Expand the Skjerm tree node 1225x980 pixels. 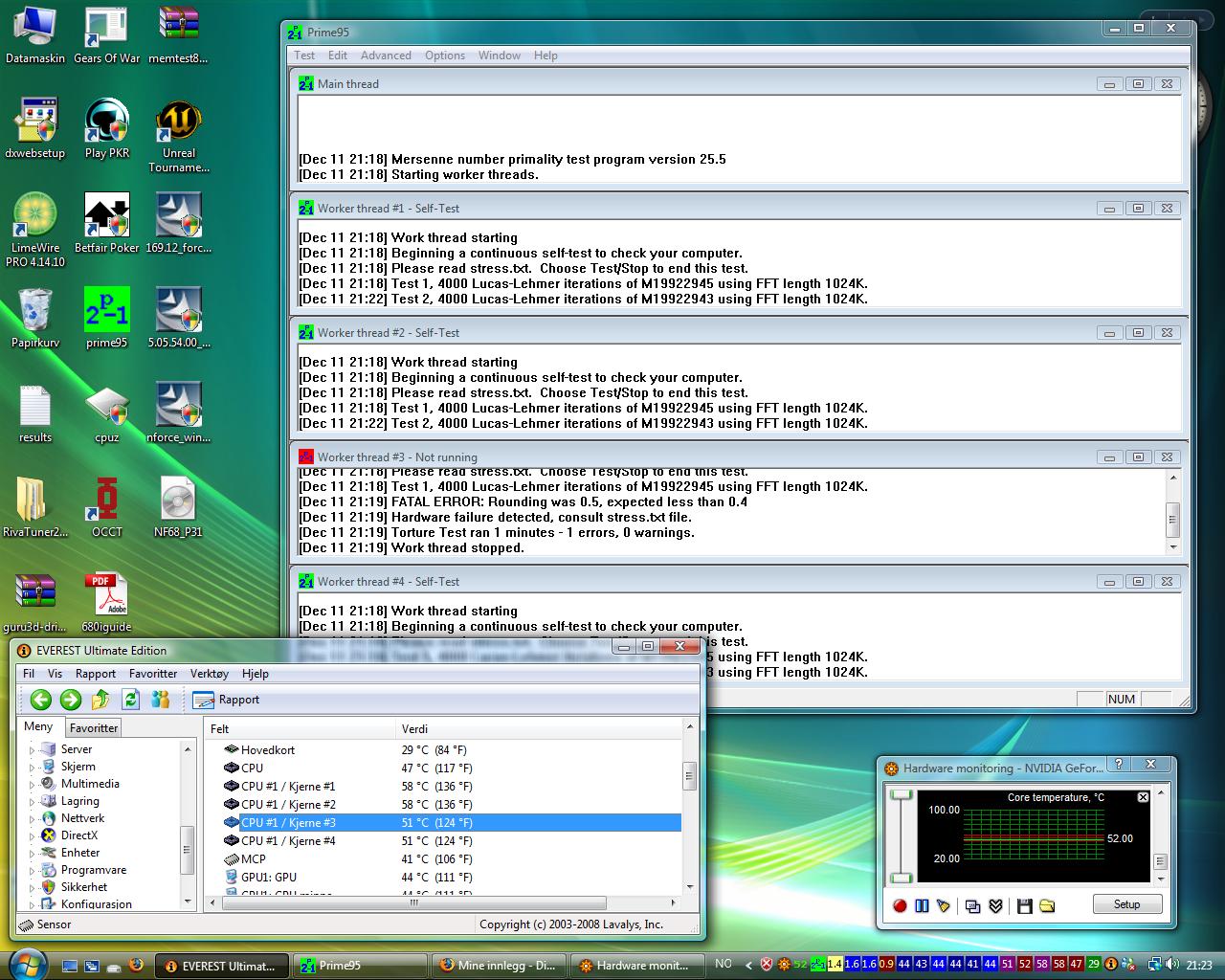click(x=32, y=768)
